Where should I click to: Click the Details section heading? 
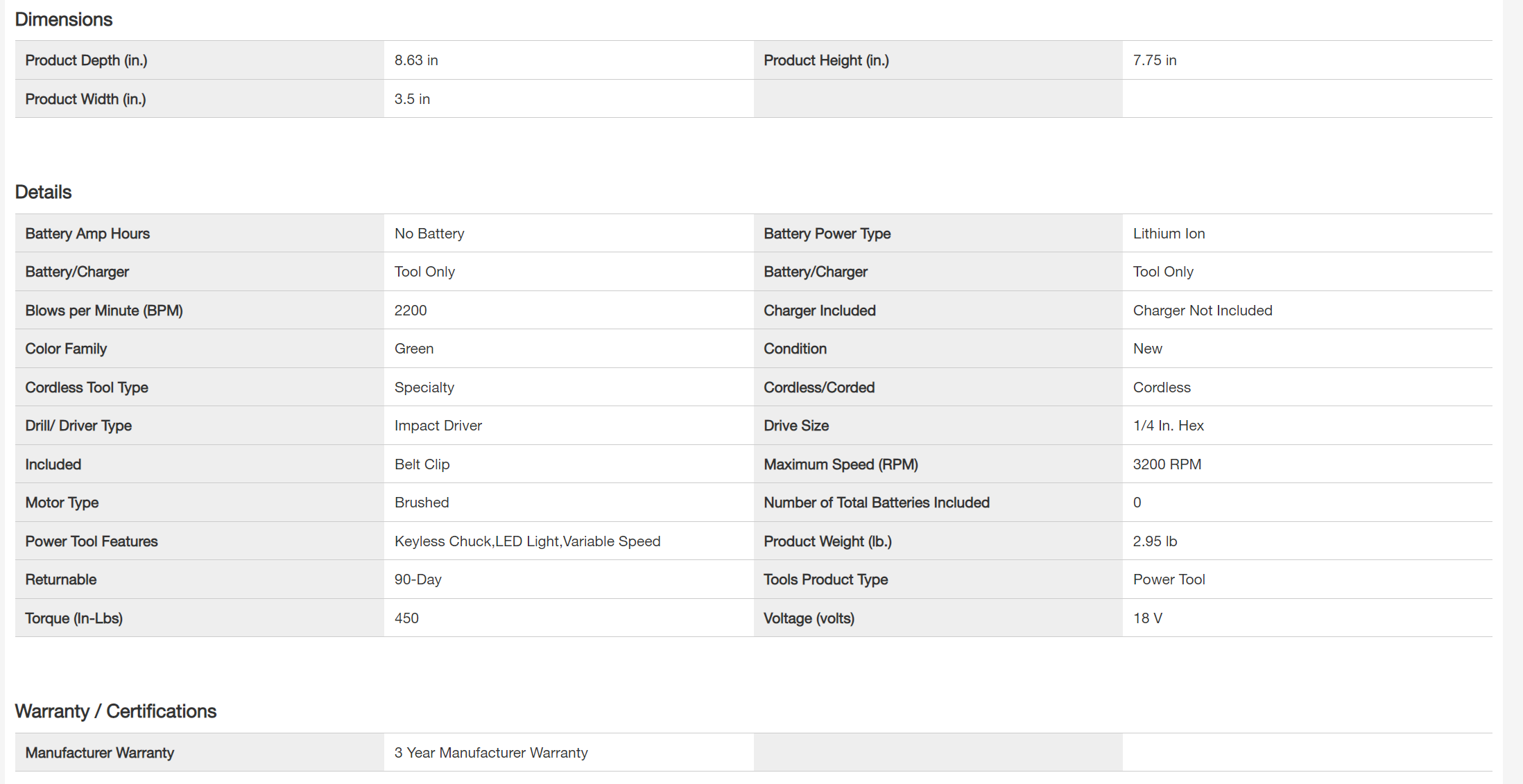[44, 192]
